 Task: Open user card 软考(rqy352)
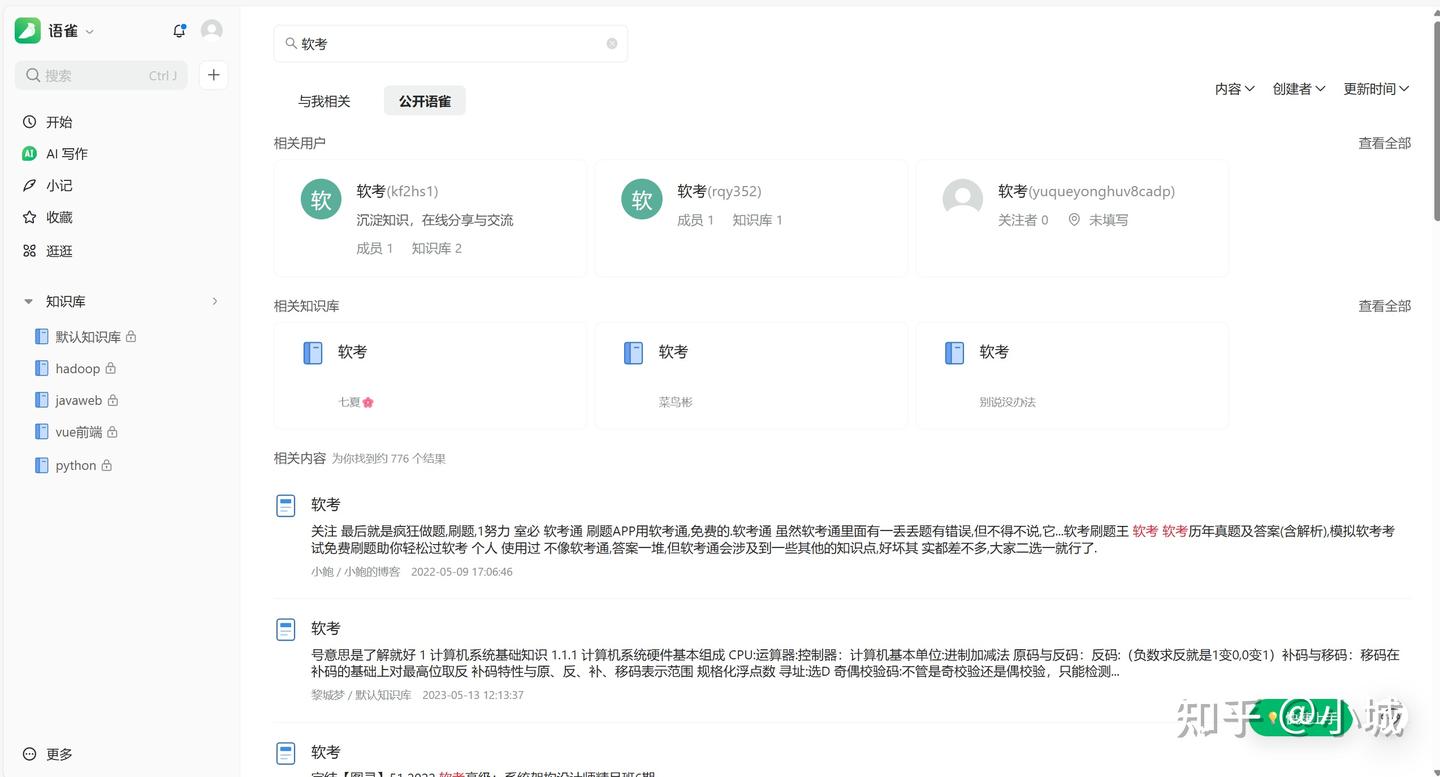point(751,218)
